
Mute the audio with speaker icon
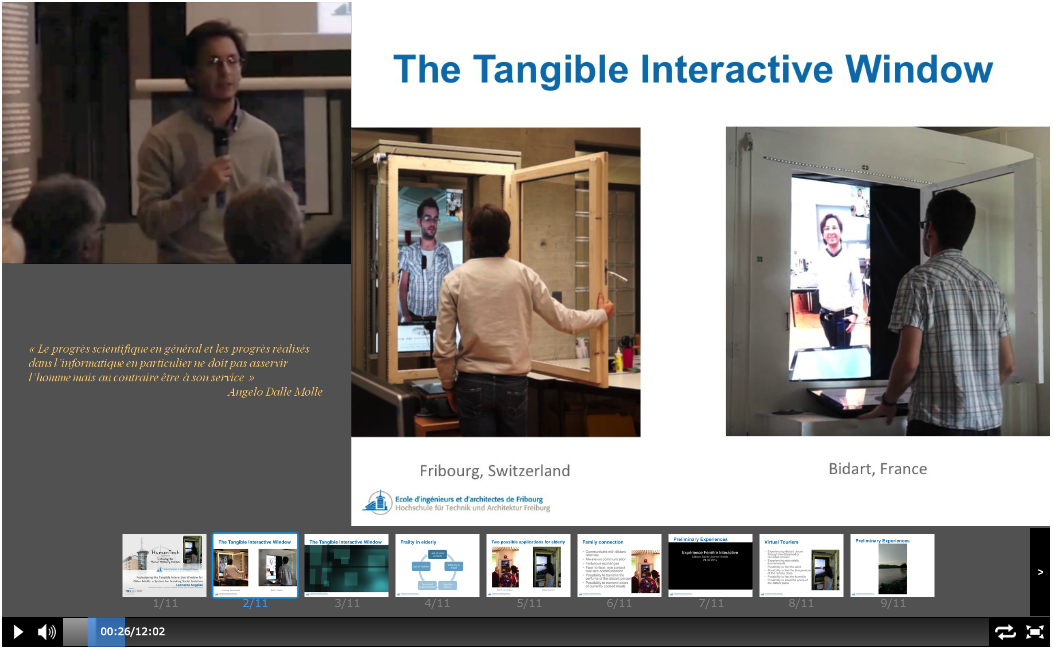[x=47, y=632]
